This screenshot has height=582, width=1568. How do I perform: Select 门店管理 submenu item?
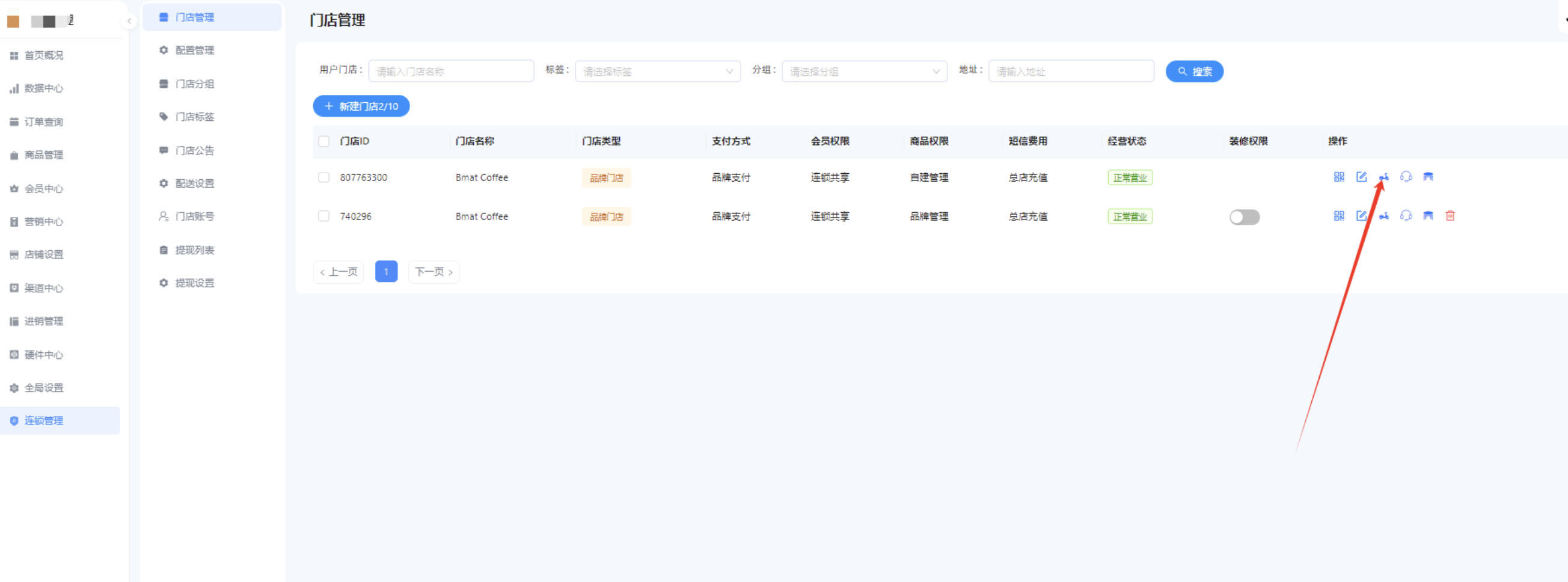(212, 17)
